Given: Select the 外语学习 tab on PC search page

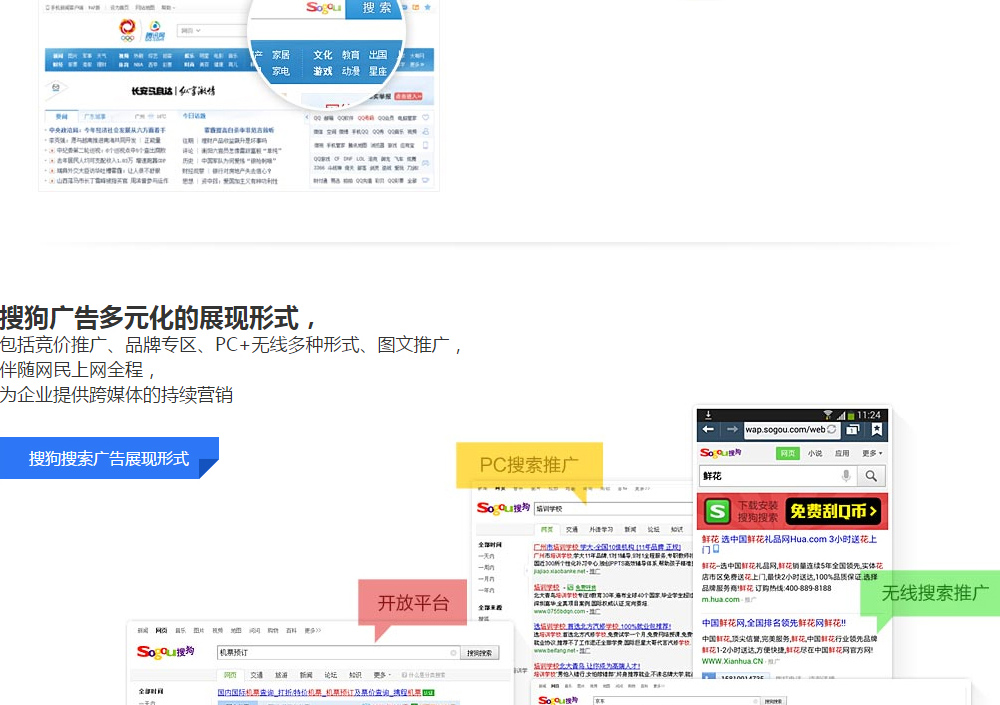Looking at the screenshot, I should [x=601, y=530].
